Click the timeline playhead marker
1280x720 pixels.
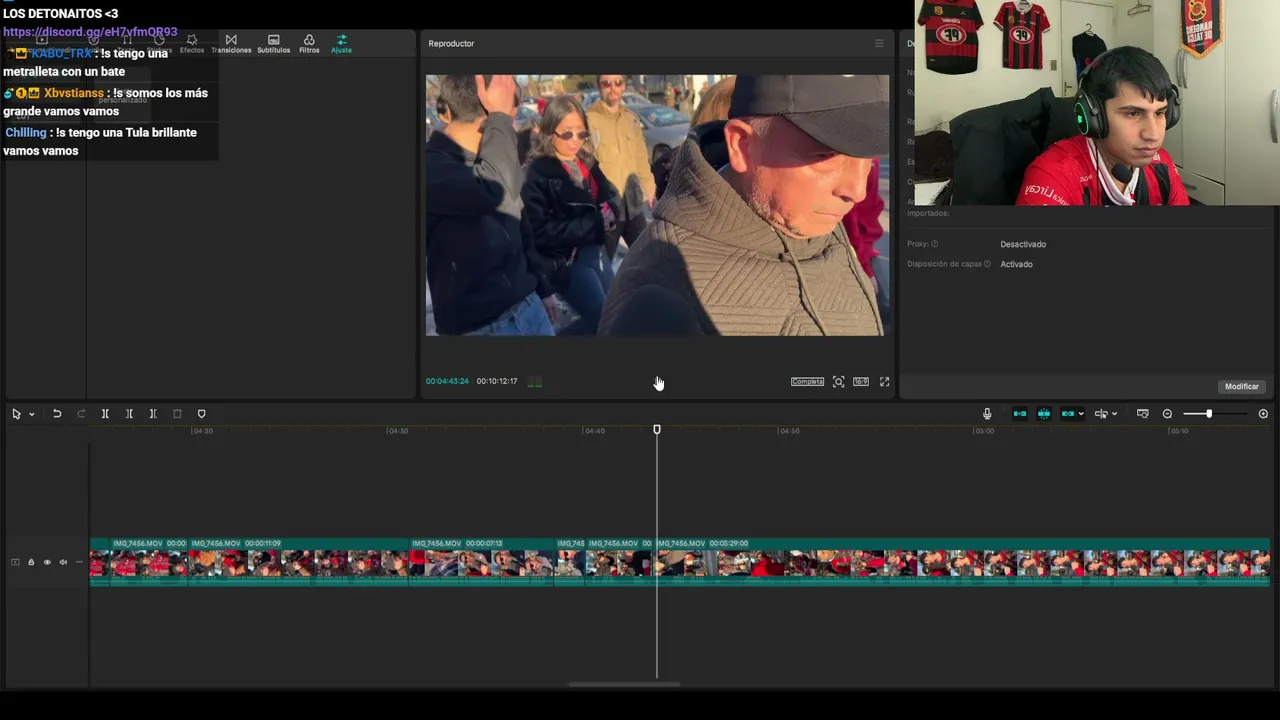pos(657,430)
